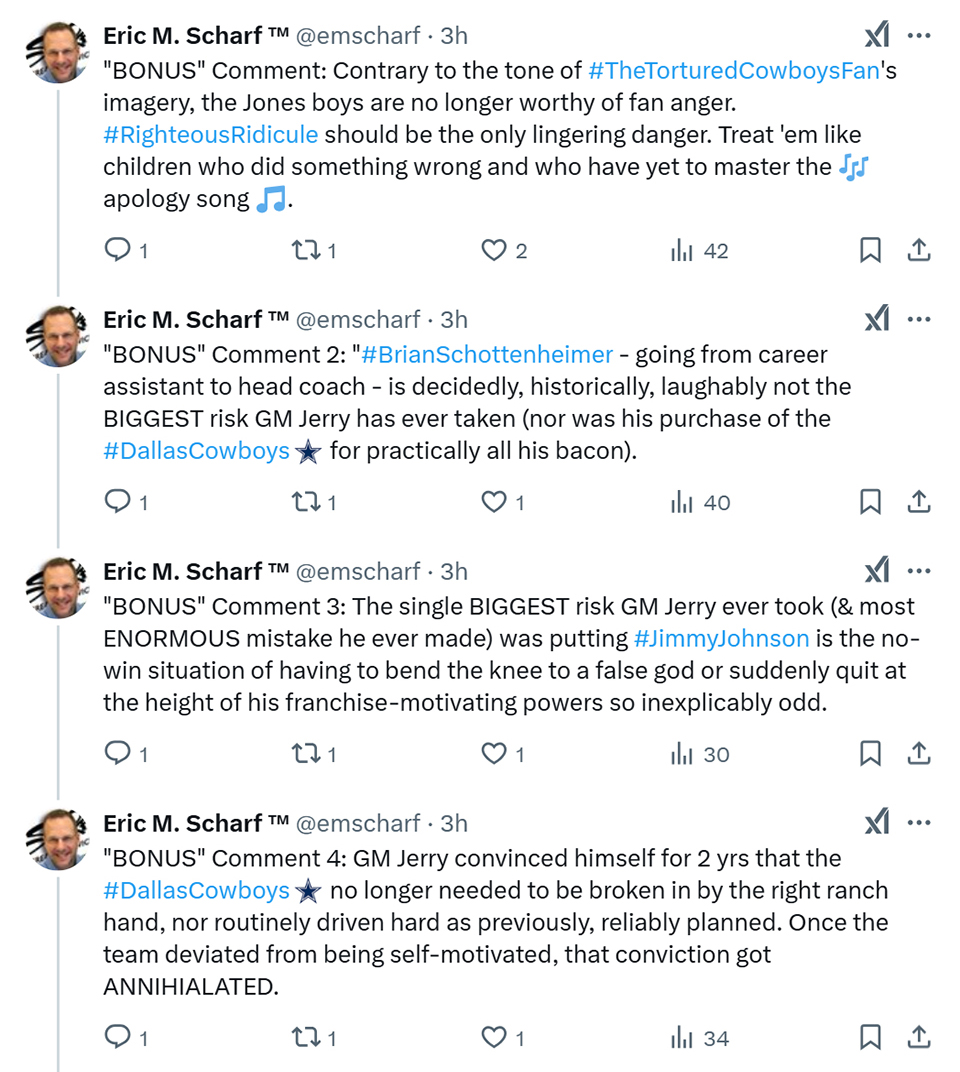Like the tweet mentioning #JimmyJohnson
The height and width of the screenshot is (1072, 960).
point(503,753)
